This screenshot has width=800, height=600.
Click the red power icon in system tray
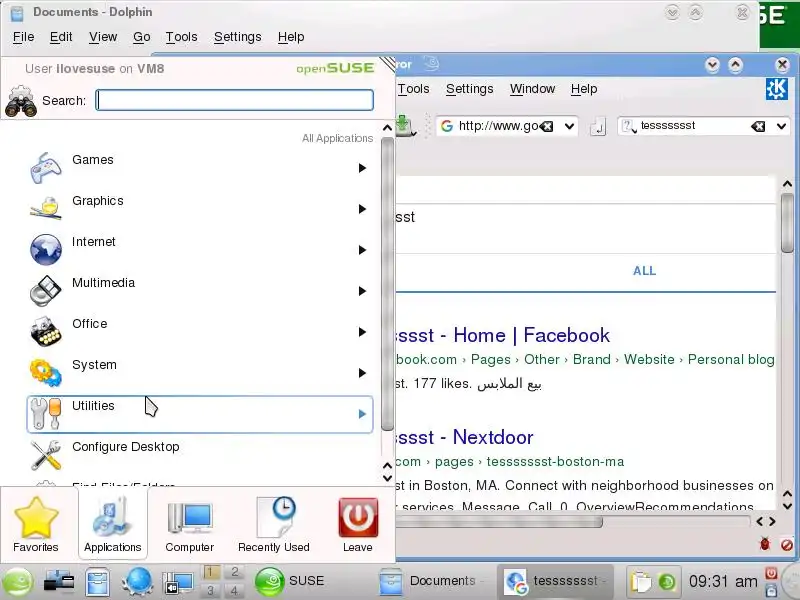[771, 573]
